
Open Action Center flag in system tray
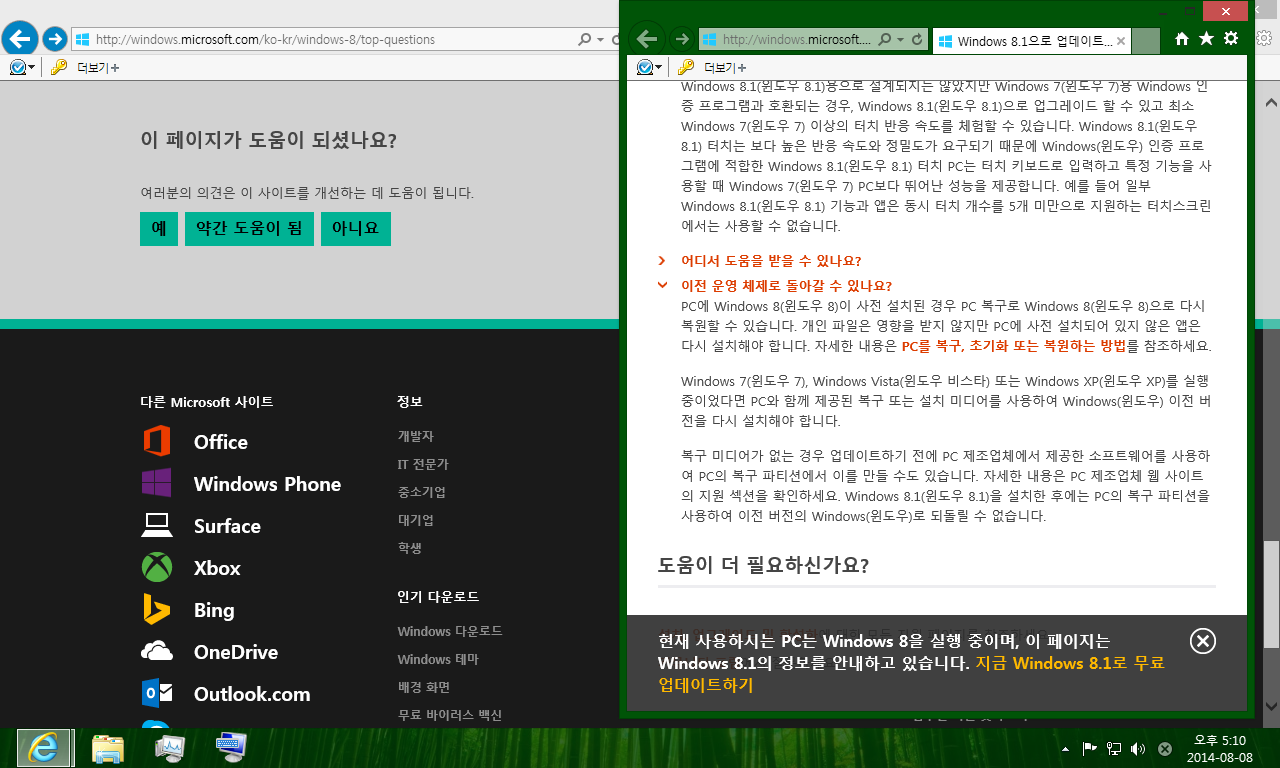tap(1090, 749)
